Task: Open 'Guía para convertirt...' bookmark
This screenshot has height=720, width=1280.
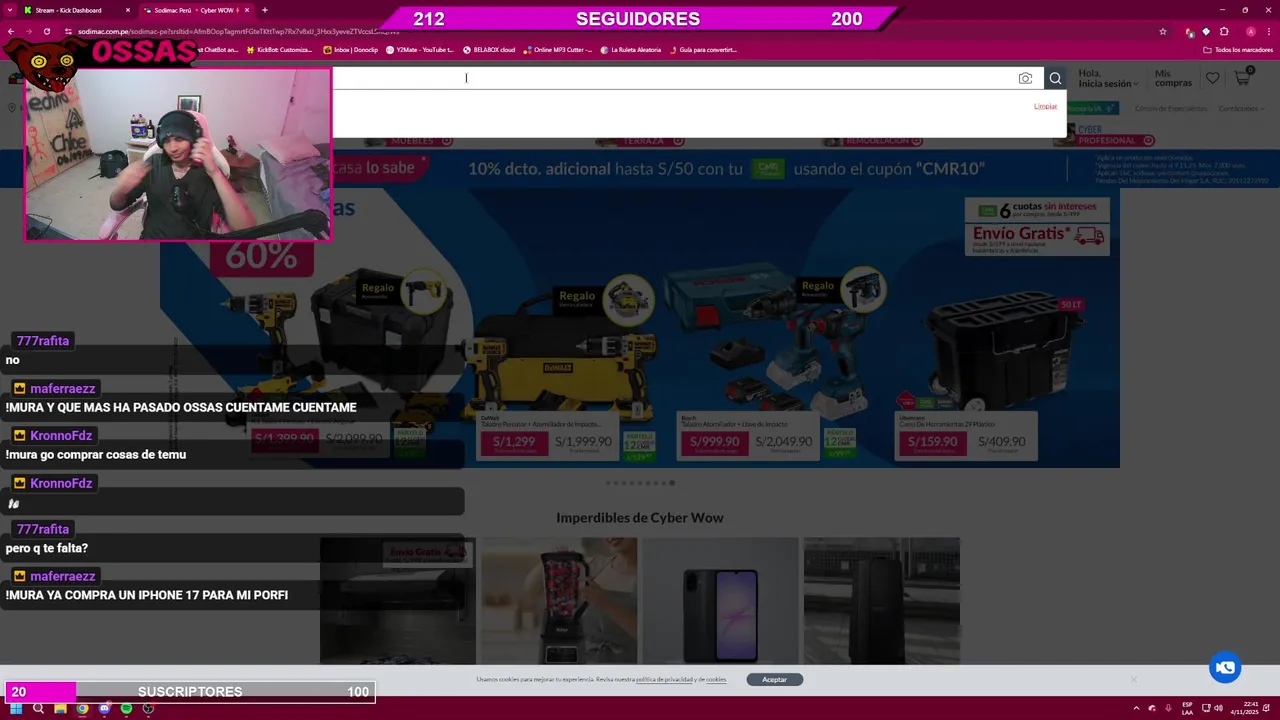Action: [703, 49]
